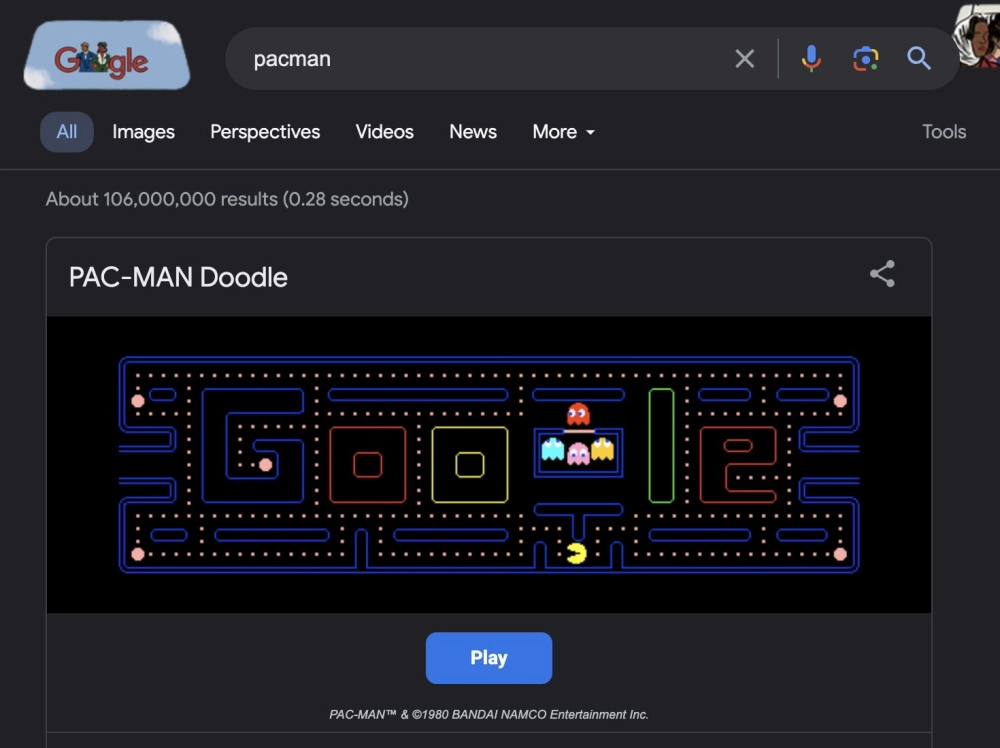Switch to the Images tab
Screen dimensions: 1000x748
point(143,132)
